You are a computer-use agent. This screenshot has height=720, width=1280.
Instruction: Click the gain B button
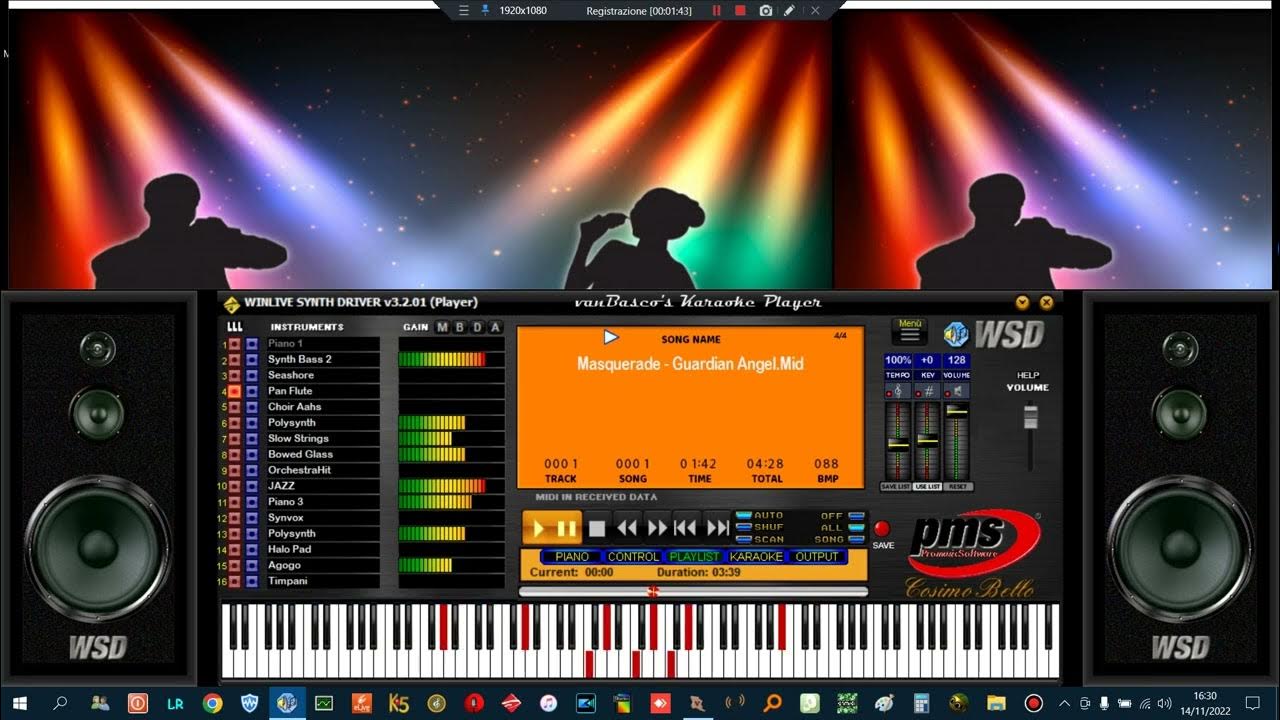pyautogui.click(x=460, y=327)
